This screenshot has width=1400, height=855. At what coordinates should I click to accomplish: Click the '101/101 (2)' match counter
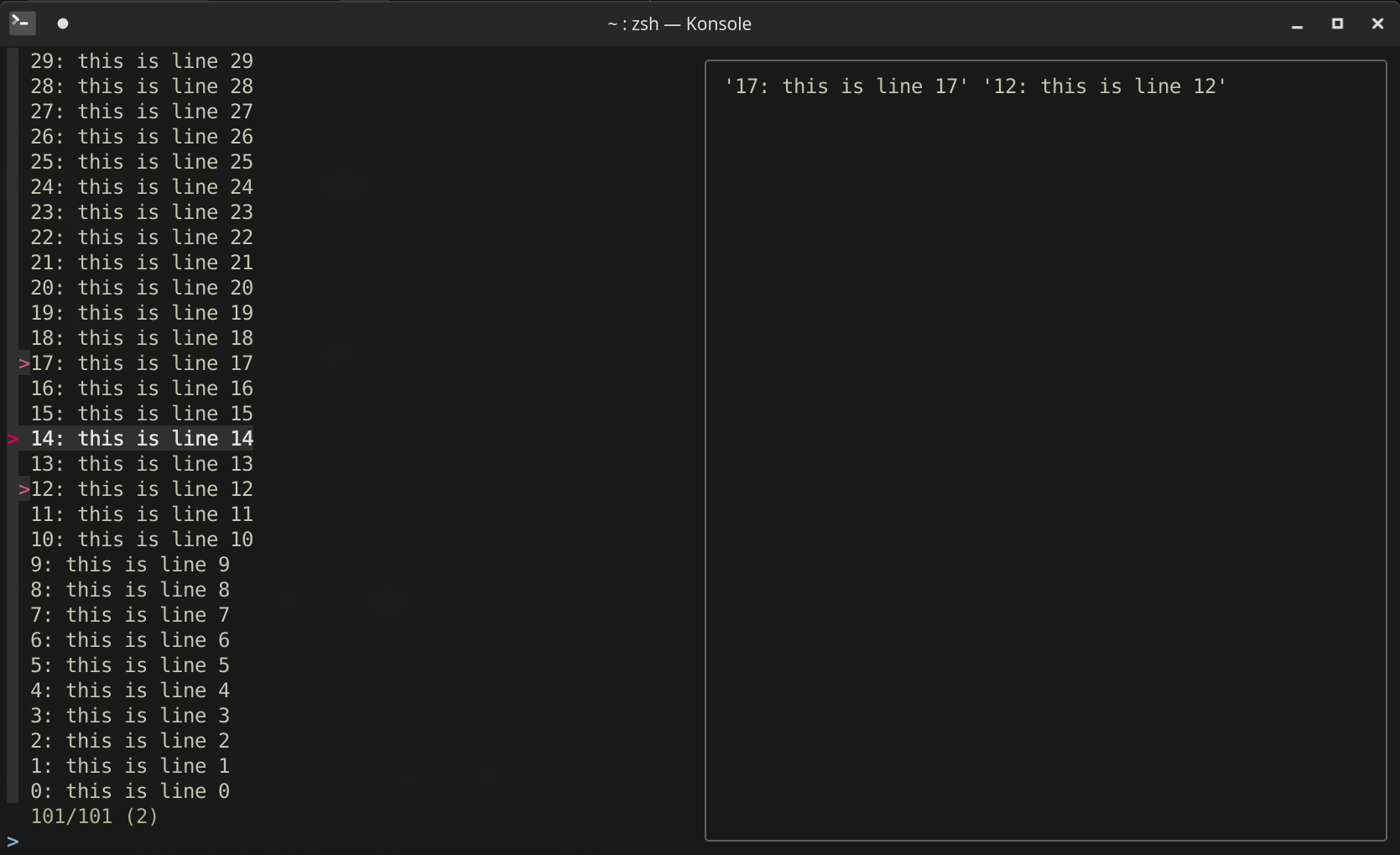[94, 816]
